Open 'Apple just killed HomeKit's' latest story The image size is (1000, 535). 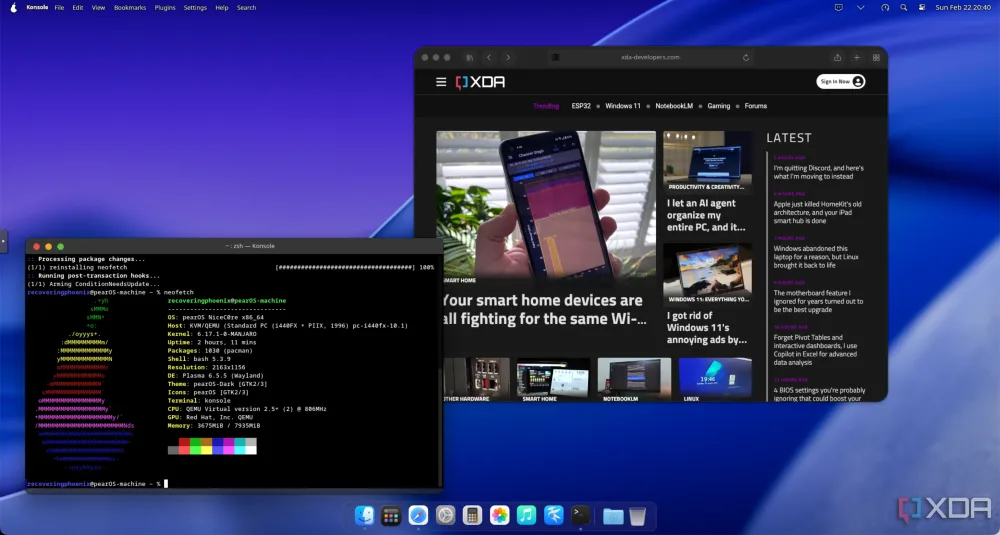tap(818, 212)
